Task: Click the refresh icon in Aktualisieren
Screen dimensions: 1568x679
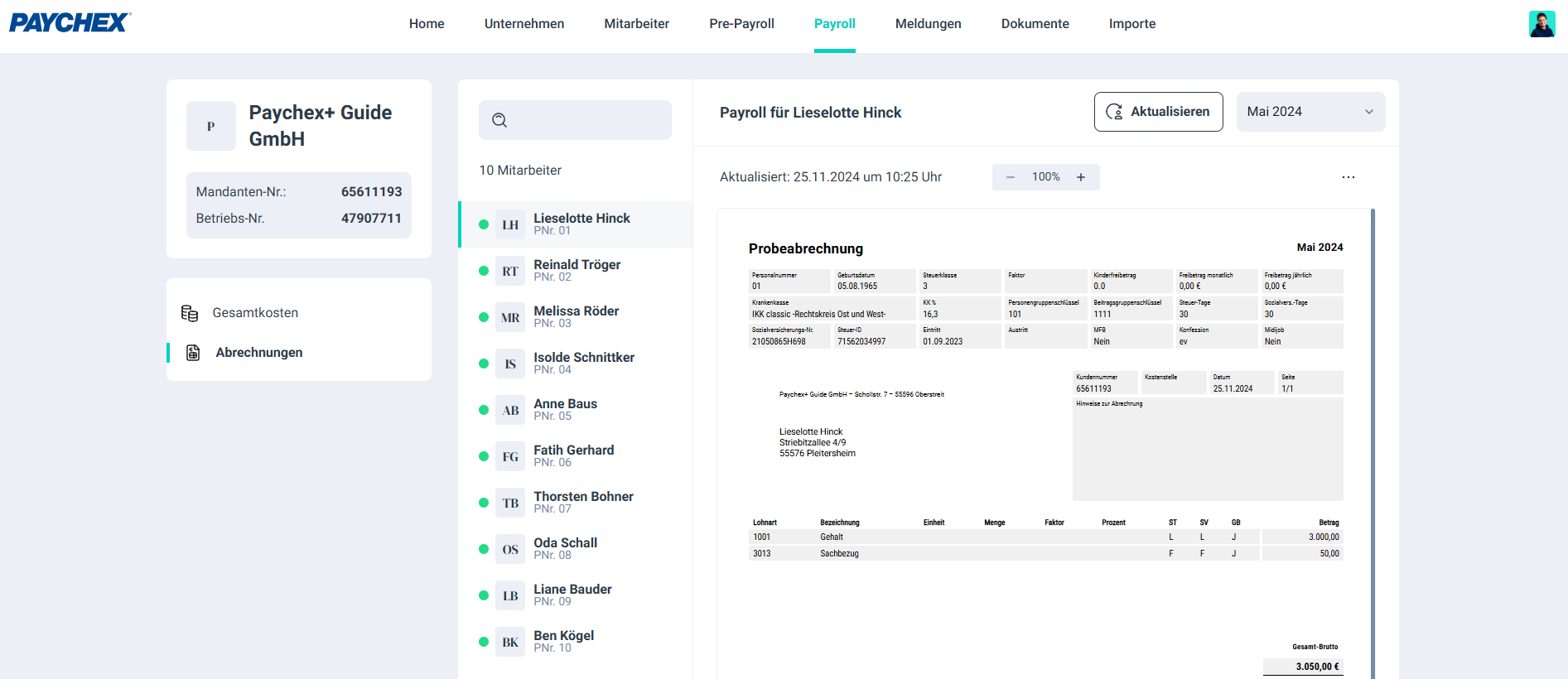Action: tap(1115, 112)
